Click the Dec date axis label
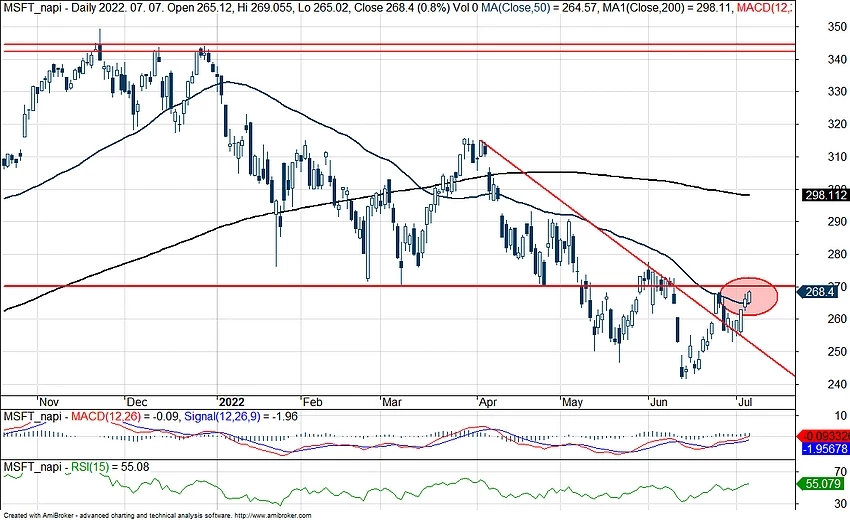 pos(136,402)
